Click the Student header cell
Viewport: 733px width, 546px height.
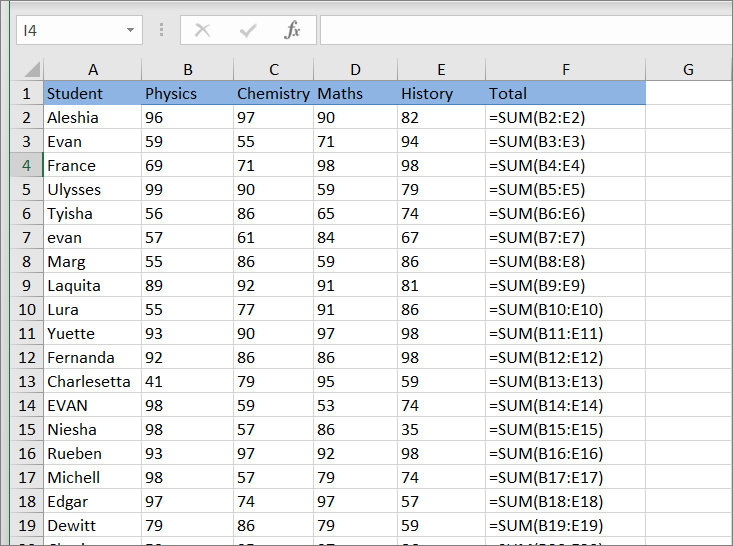(x=93, y=93)
